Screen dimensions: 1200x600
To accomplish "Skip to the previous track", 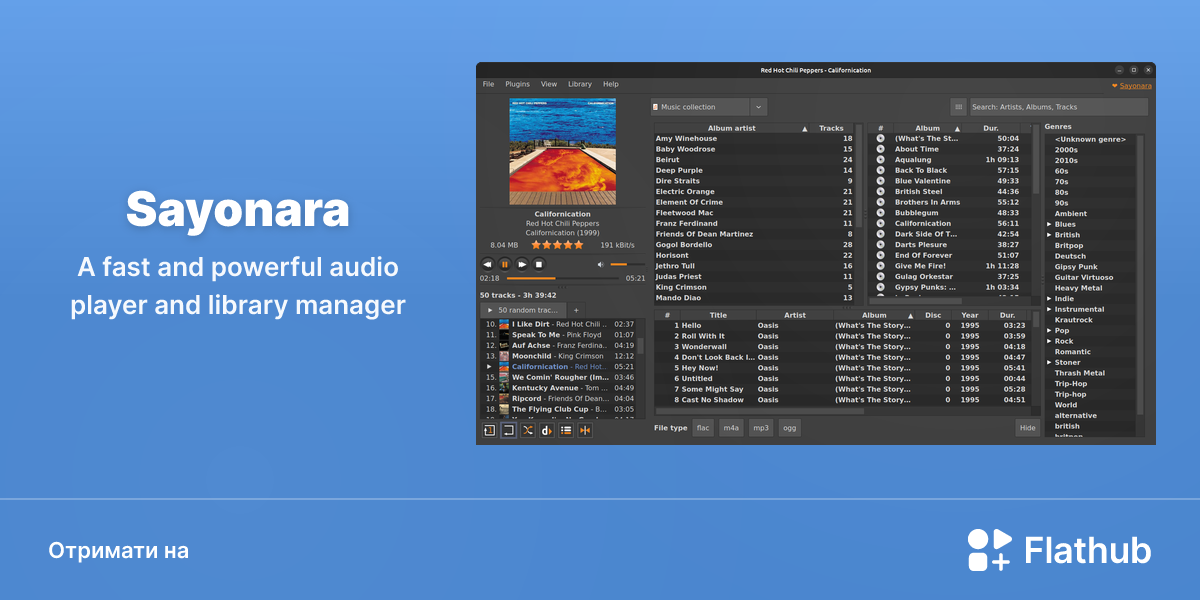I will click(488, 264).
